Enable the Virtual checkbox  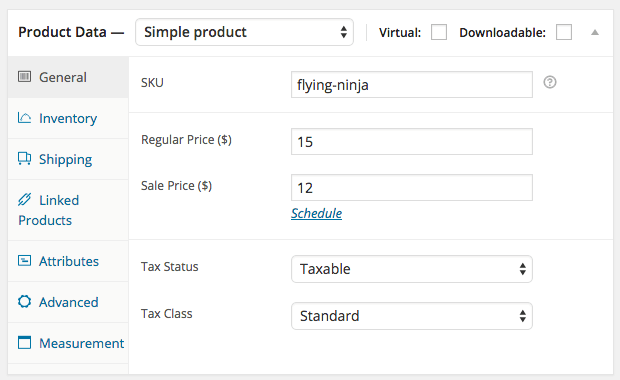[439, 32]
